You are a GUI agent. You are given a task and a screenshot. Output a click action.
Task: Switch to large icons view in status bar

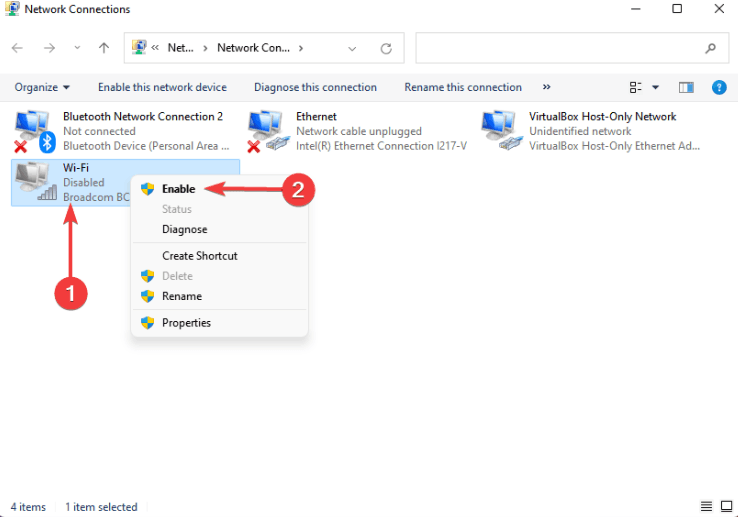pos(726,506)
